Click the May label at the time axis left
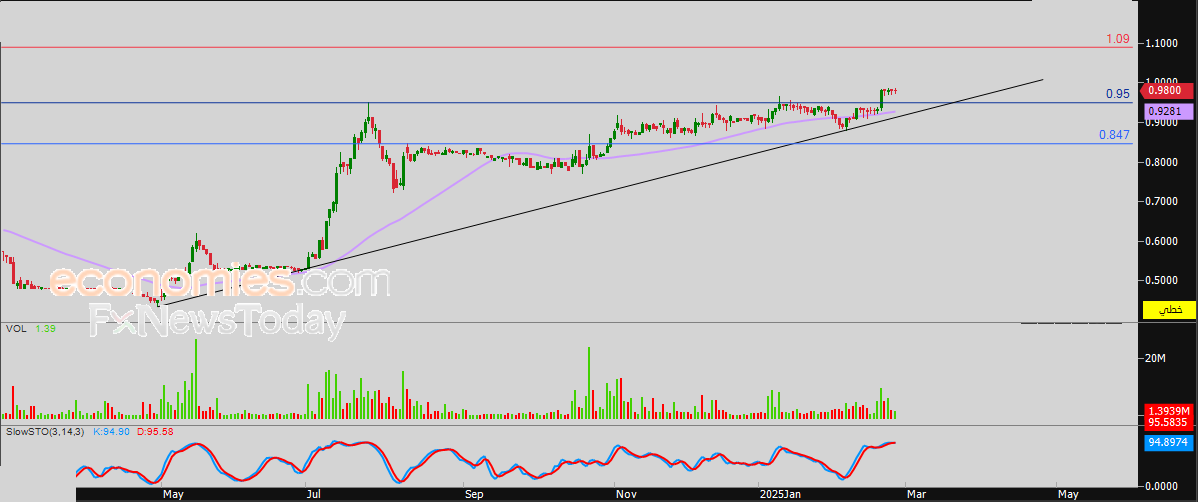 (173, 495)
